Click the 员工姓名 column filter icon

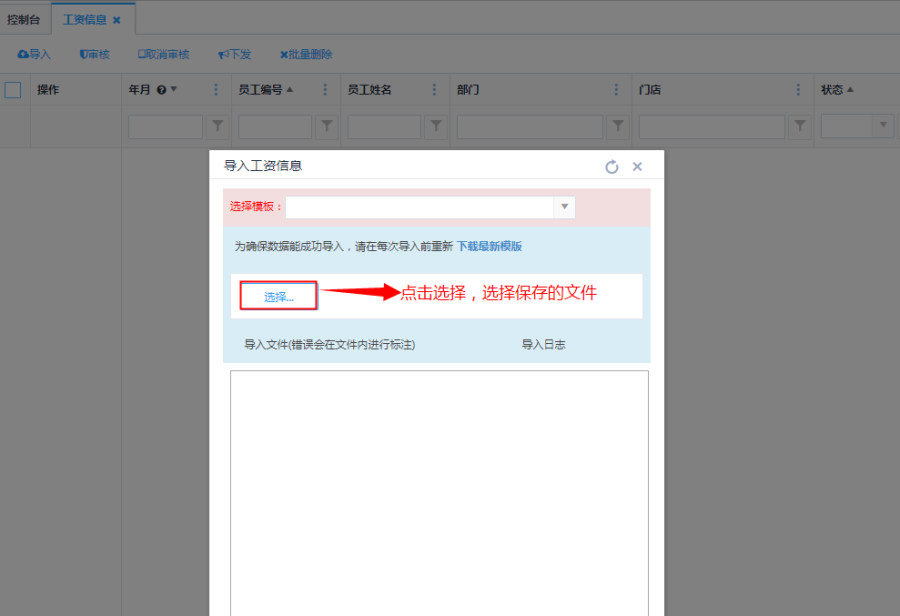(435, 126)
